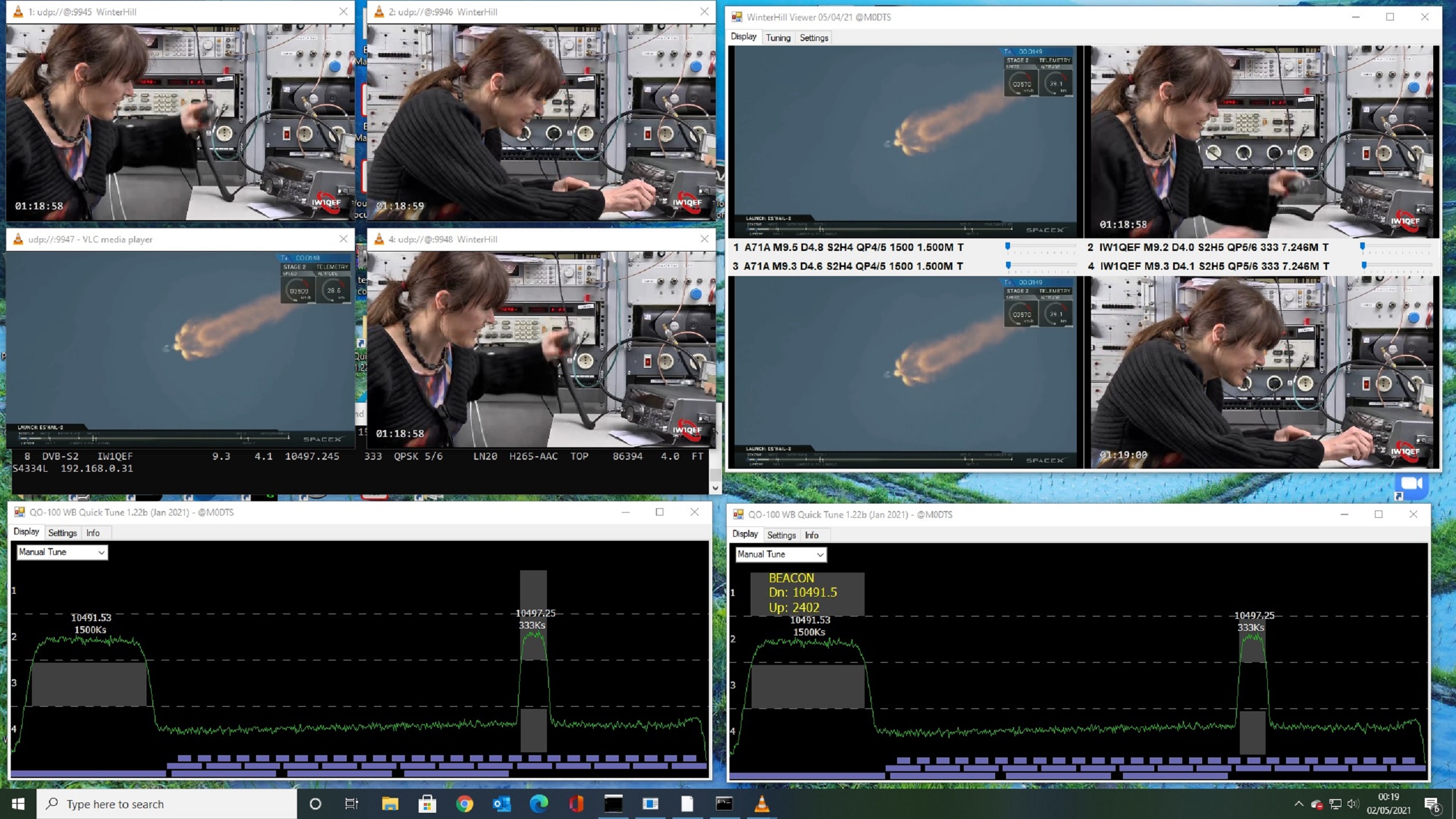Click the VLC cone icon of window 4 udp://@:9948
1456x819 pixels.
tap(379, 239)
